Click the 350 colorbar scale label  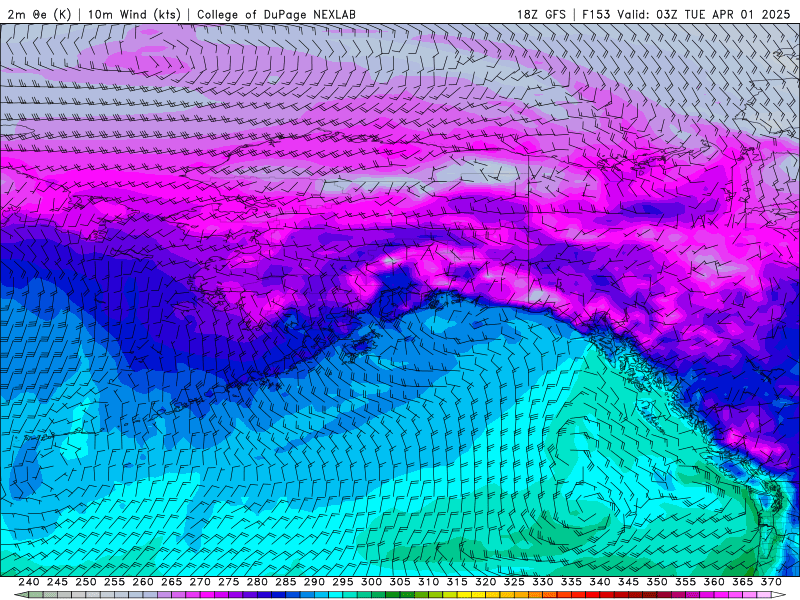click(657, 582)
